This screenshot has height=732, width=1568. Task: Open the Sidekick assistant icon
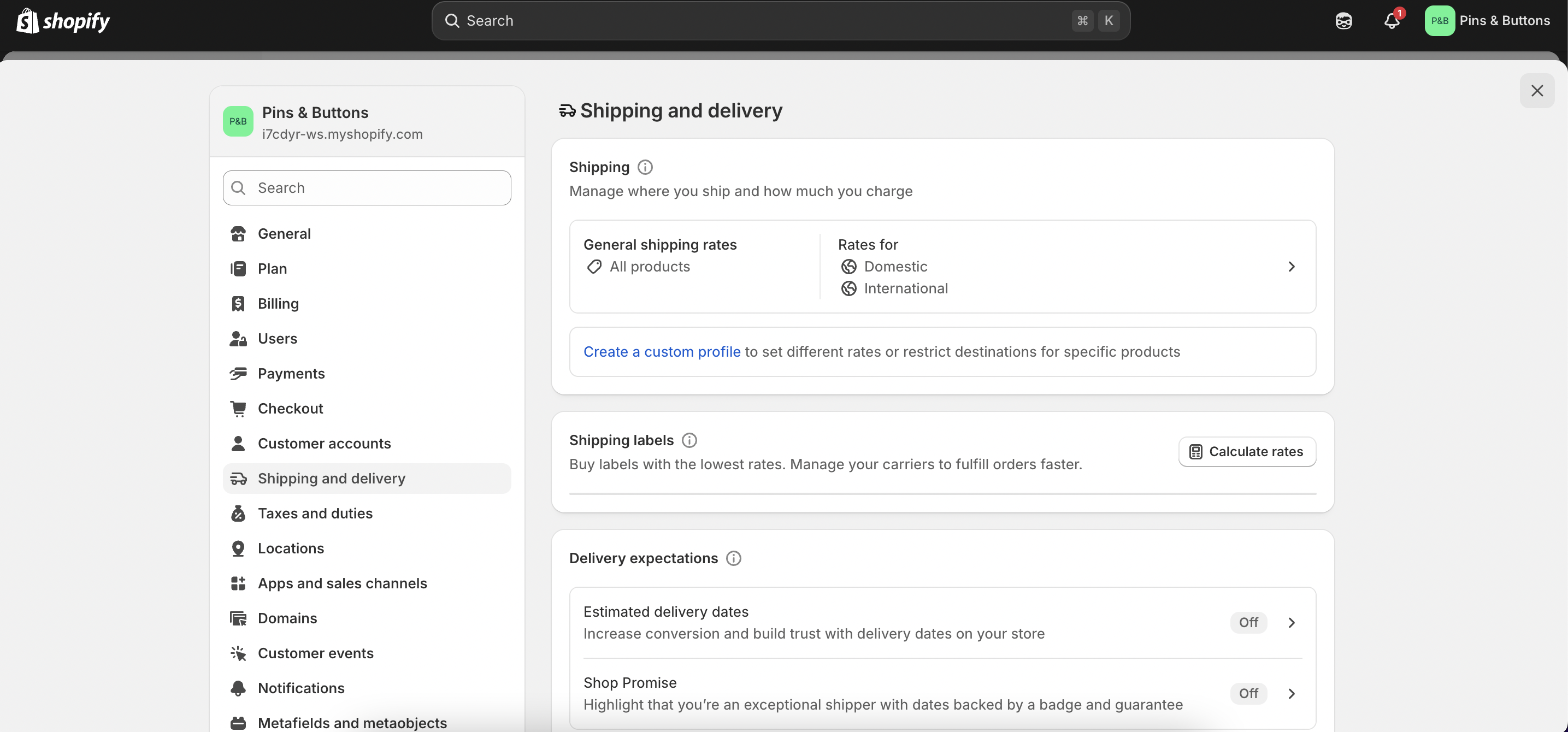point(1343,21)
